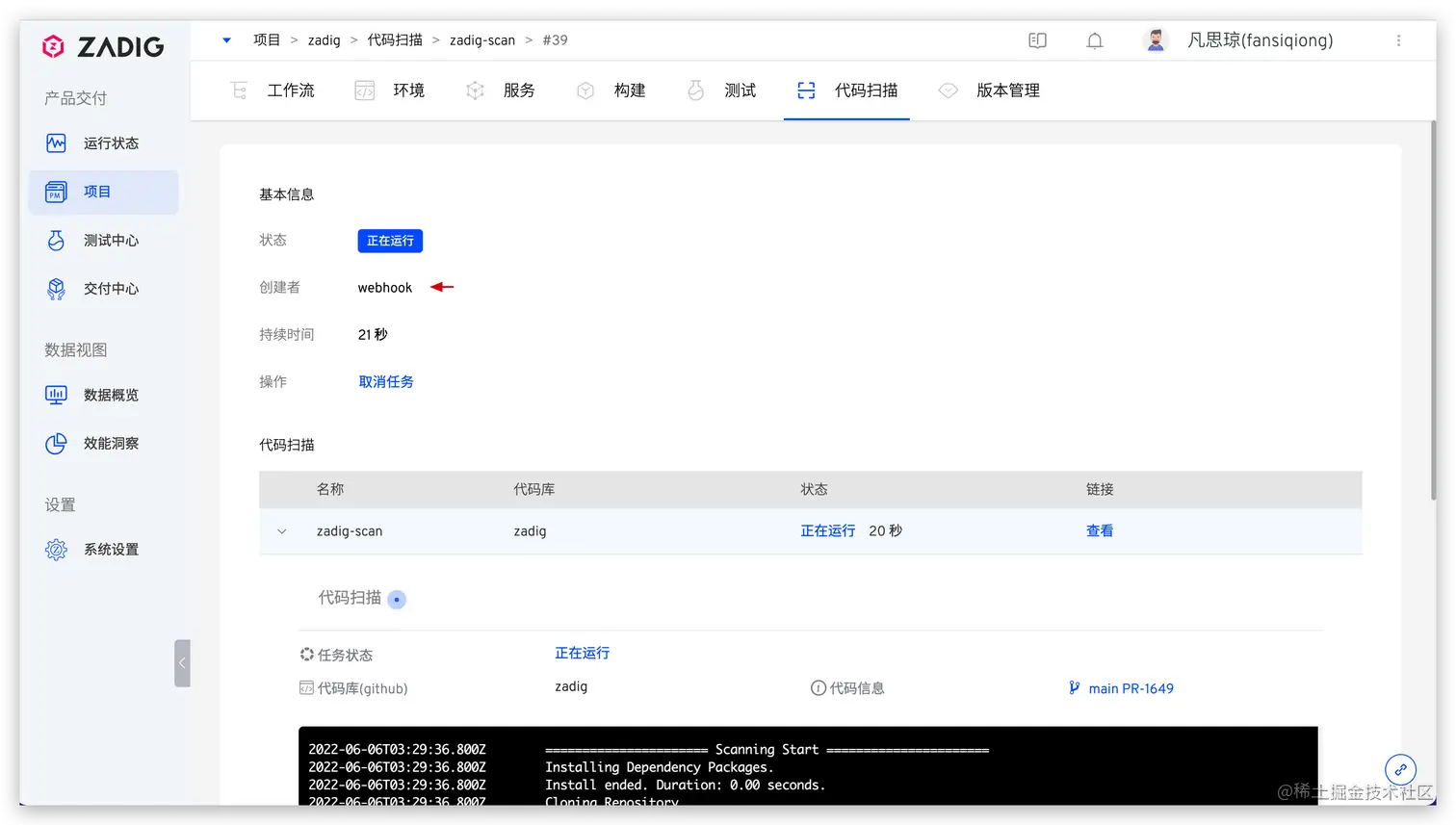Click the zadig breadcrumb link
Screen dimensions: 1456x825
coord(325,40)
